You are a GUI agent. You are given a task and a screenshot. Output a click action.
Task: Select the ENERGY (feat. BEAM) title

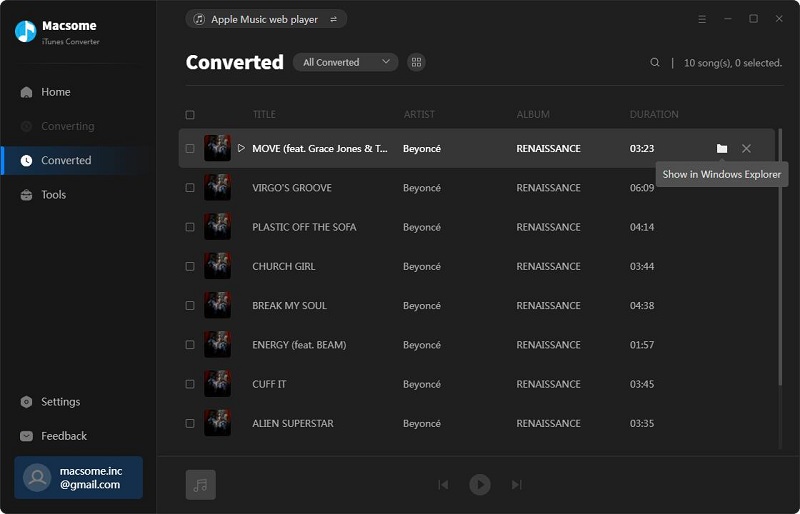(299, 345)
